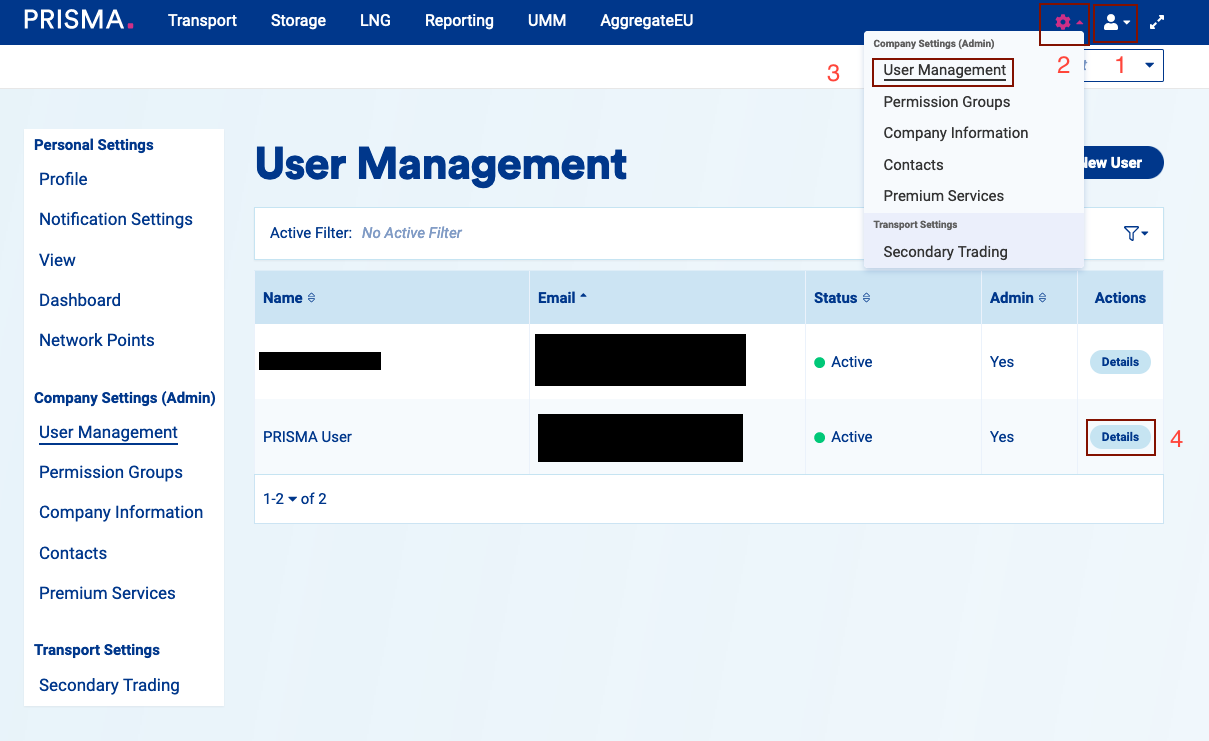
Task: Click the fullscreen expand arrows icon
Action: [1157, 22]
